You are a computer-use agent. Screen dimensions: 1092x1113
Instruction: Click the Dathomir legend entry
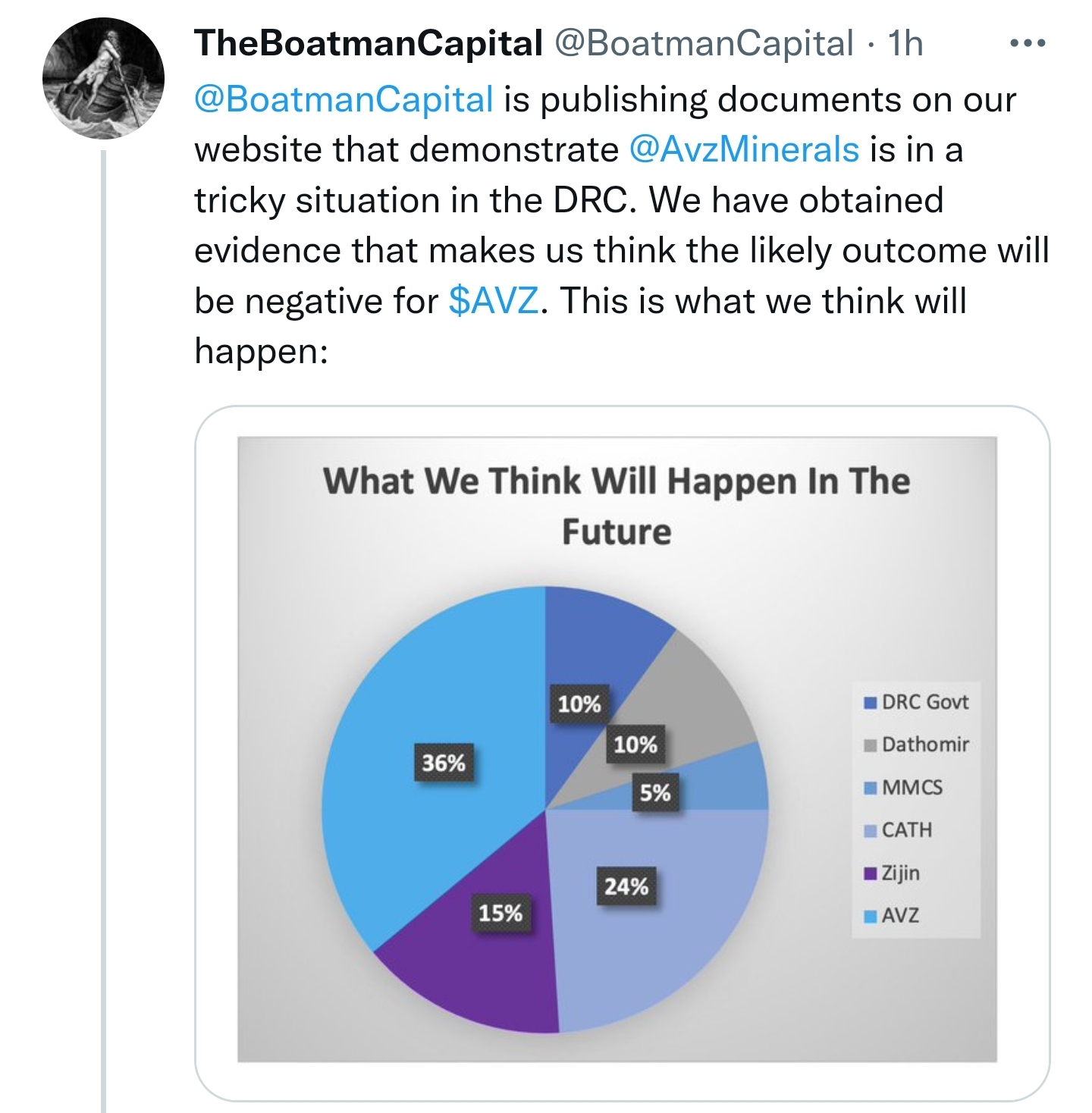[917, 745]
